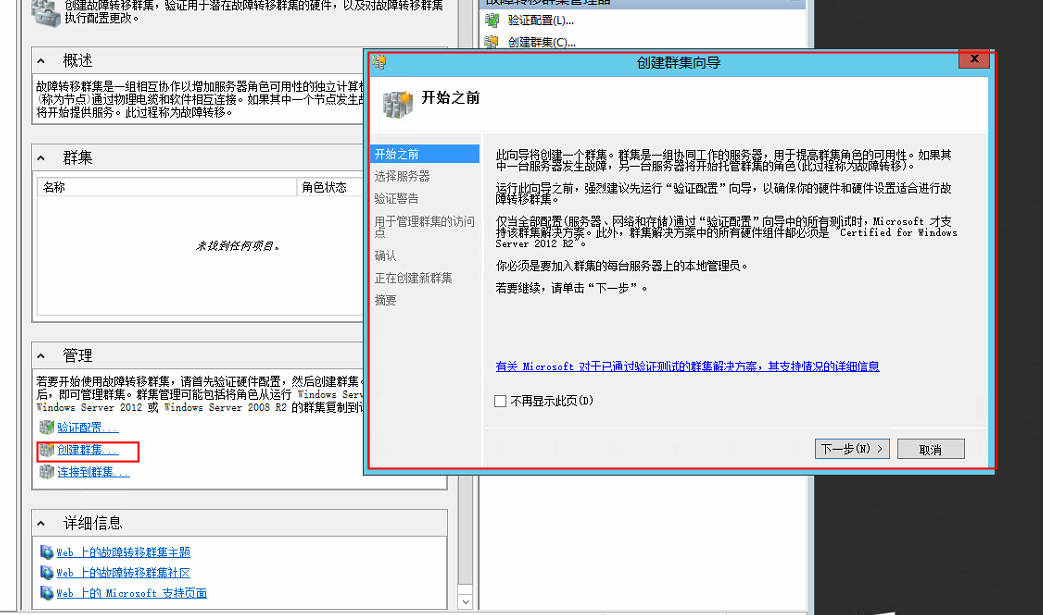Screen dimensions: 1043x615
Task: Click the icon beside Web 上的故障转移群集社区
Action: click(46, 572)
